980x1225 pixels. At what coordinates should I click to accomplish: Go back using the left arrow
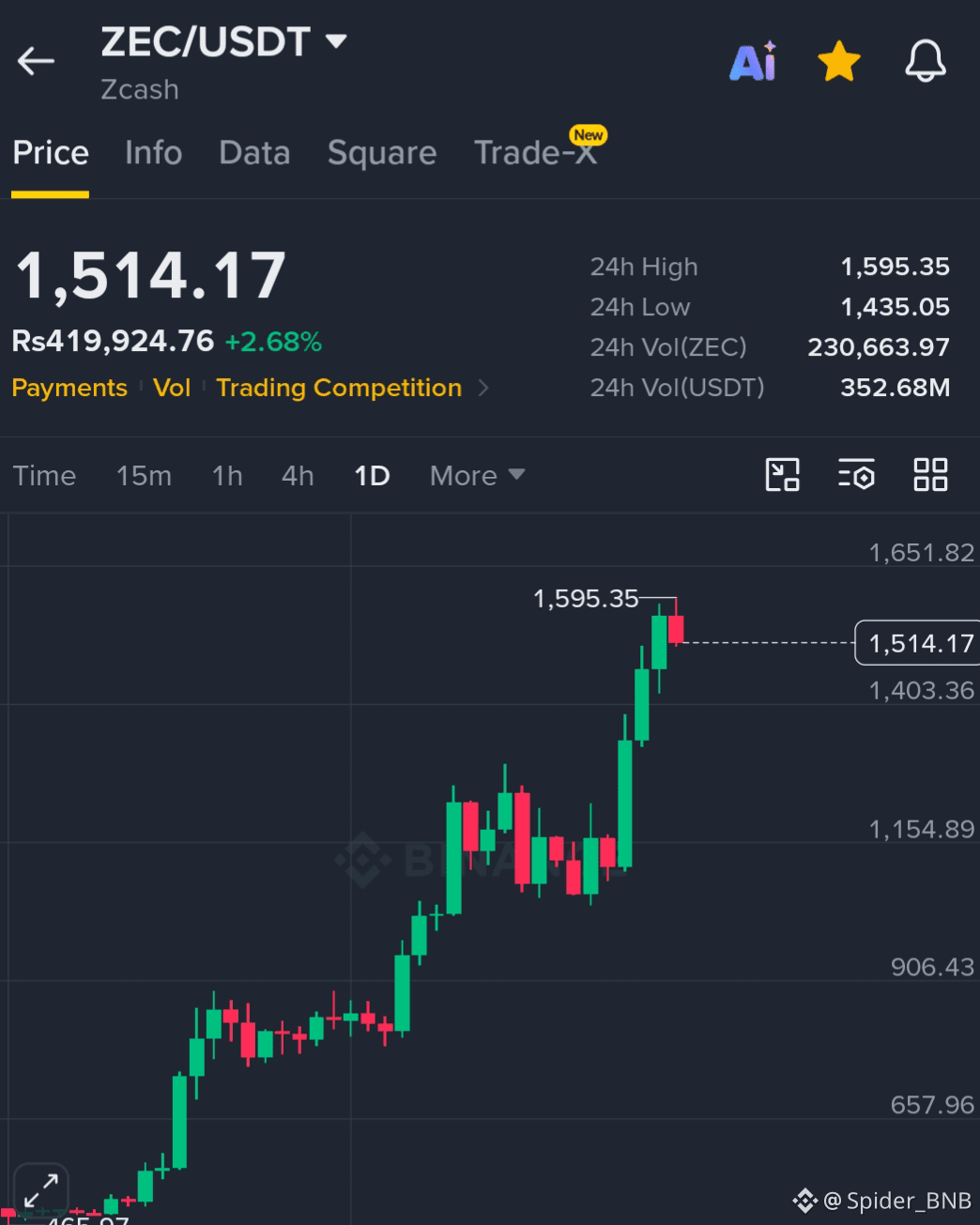36,62
